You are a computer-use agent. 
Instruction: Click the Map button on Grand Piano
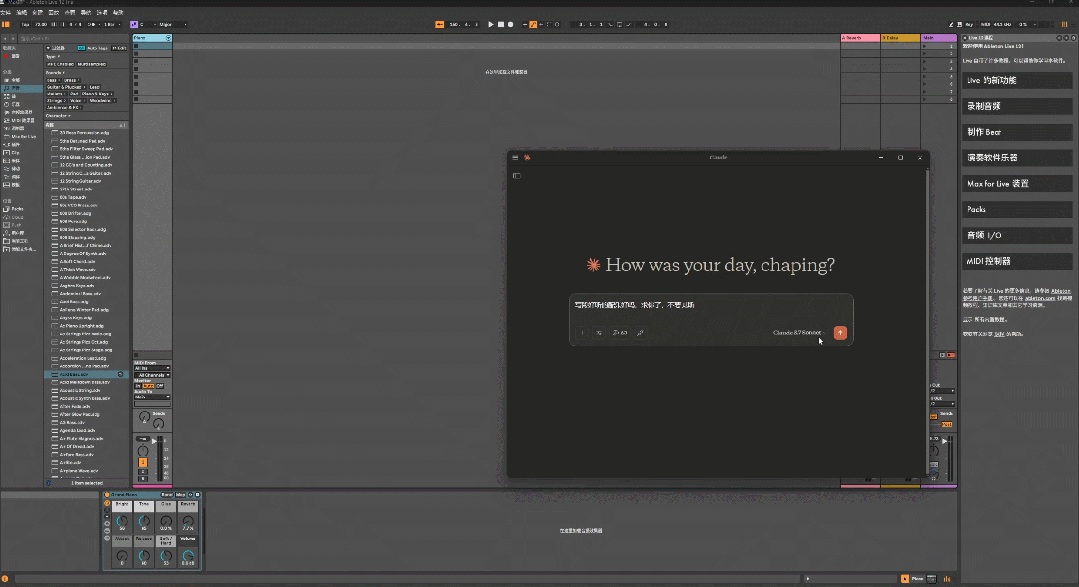[181, 494]
